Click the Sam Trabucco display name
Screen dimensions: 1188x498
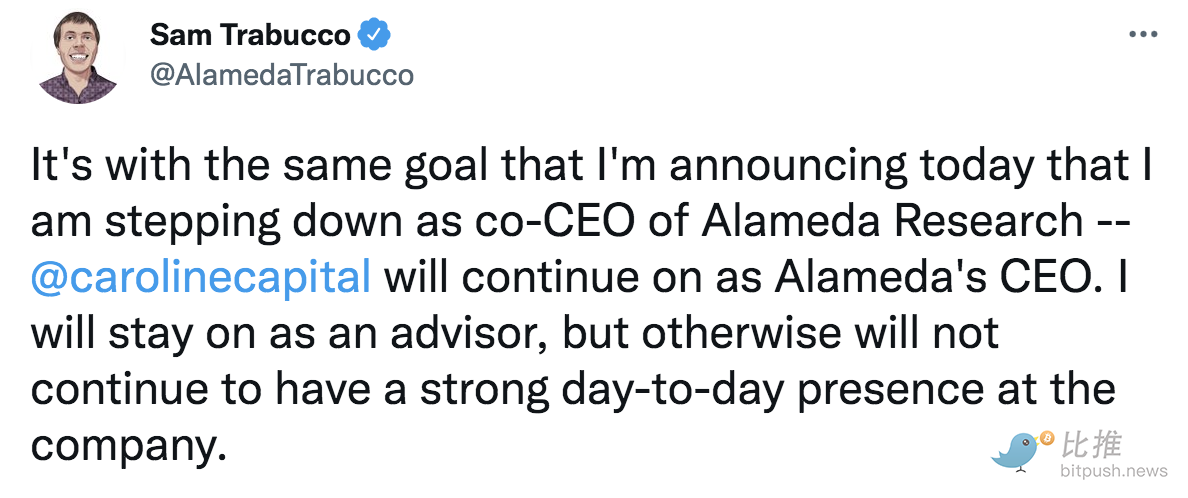click(x=250, y=36)
